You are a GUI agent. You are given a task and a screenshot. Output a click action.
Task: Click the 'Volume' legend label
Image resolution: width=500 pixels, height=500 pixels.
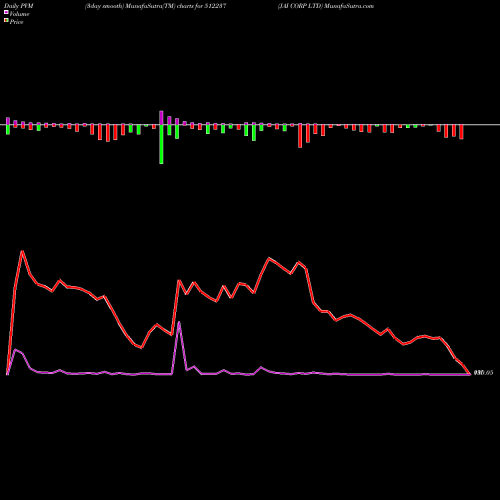pos(19,14)
